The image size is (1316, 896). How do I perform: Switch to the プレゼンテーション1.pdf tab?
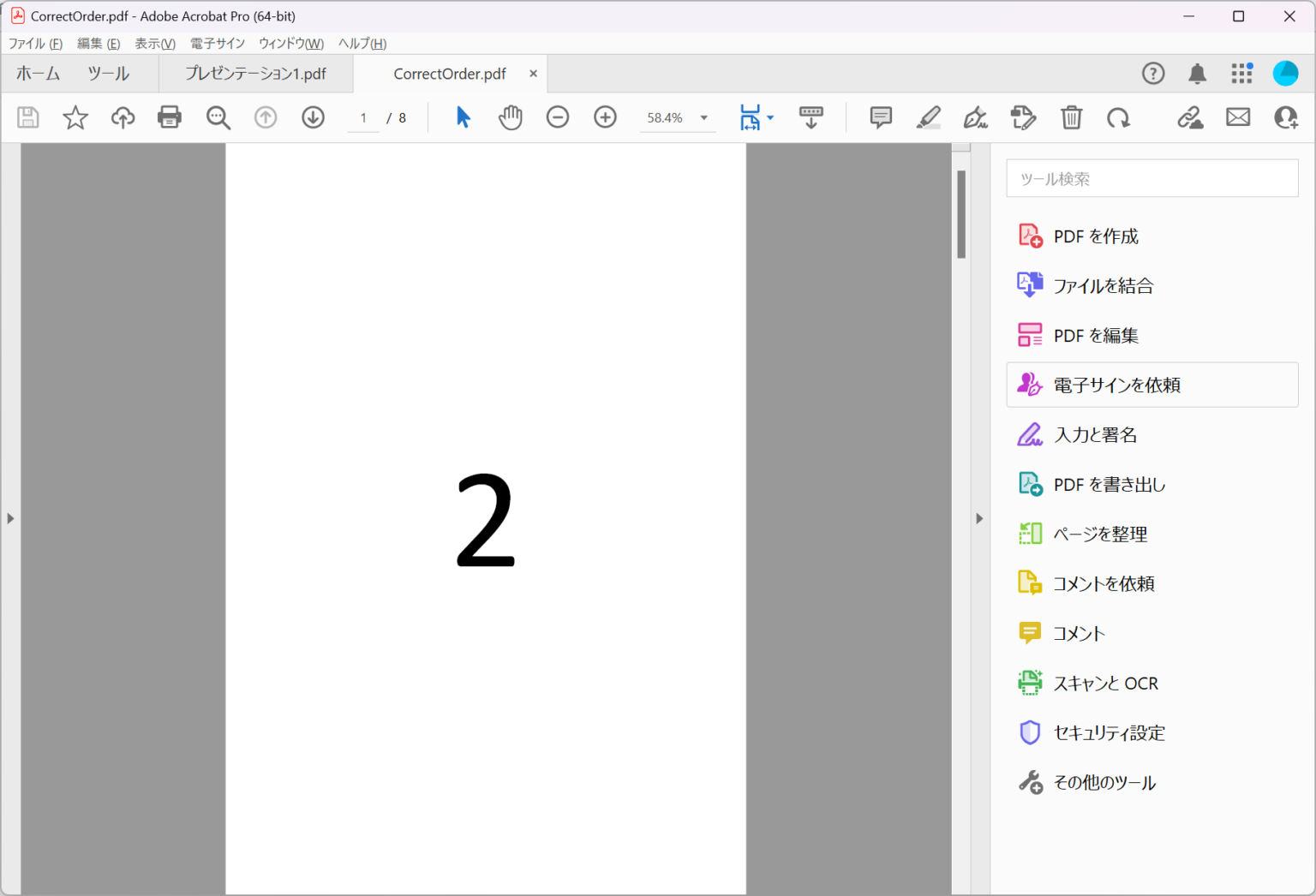[x=255, y=74]
